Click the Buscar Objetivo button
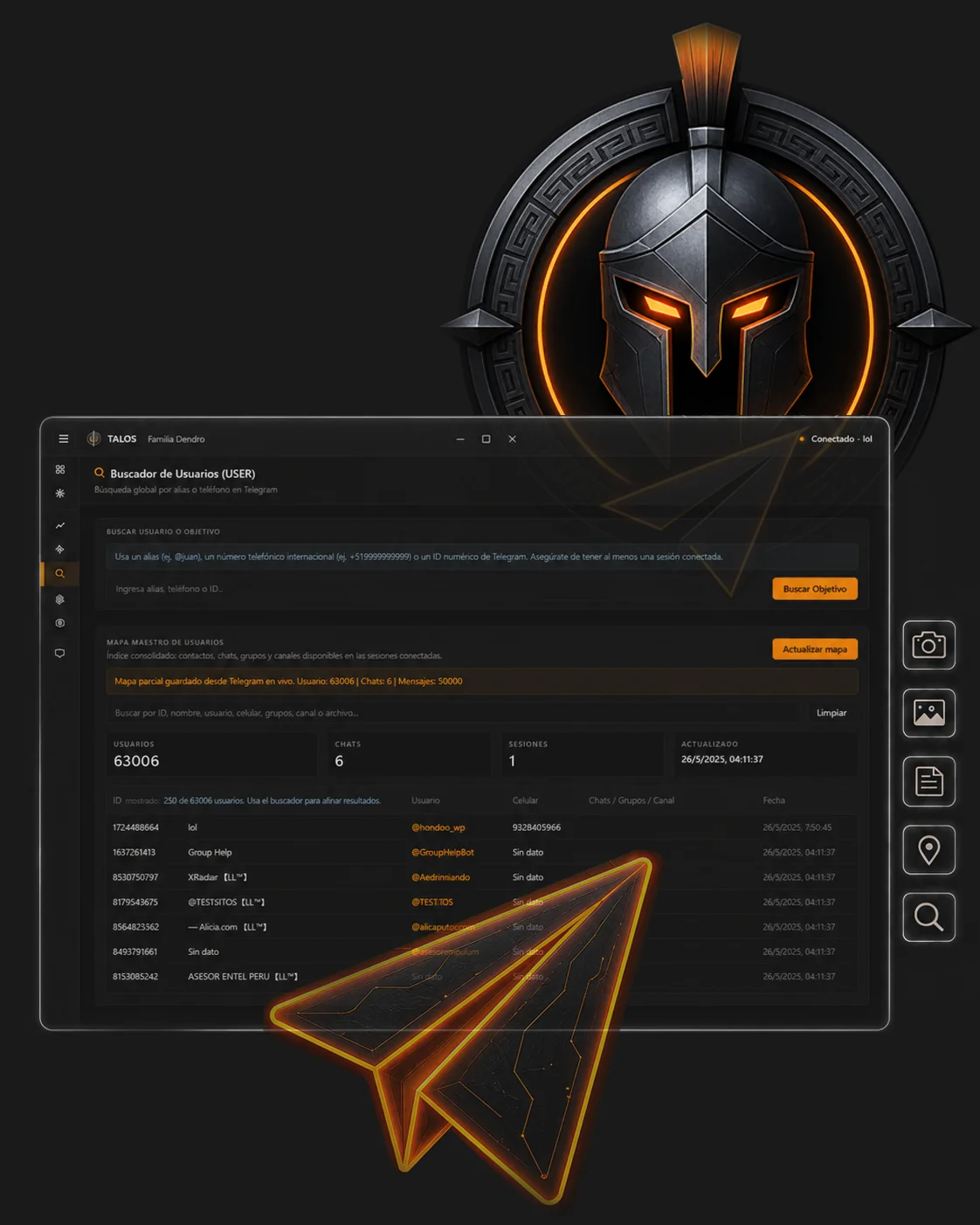This screenshot has width=980, height=1225. click(x=815, y=589)
